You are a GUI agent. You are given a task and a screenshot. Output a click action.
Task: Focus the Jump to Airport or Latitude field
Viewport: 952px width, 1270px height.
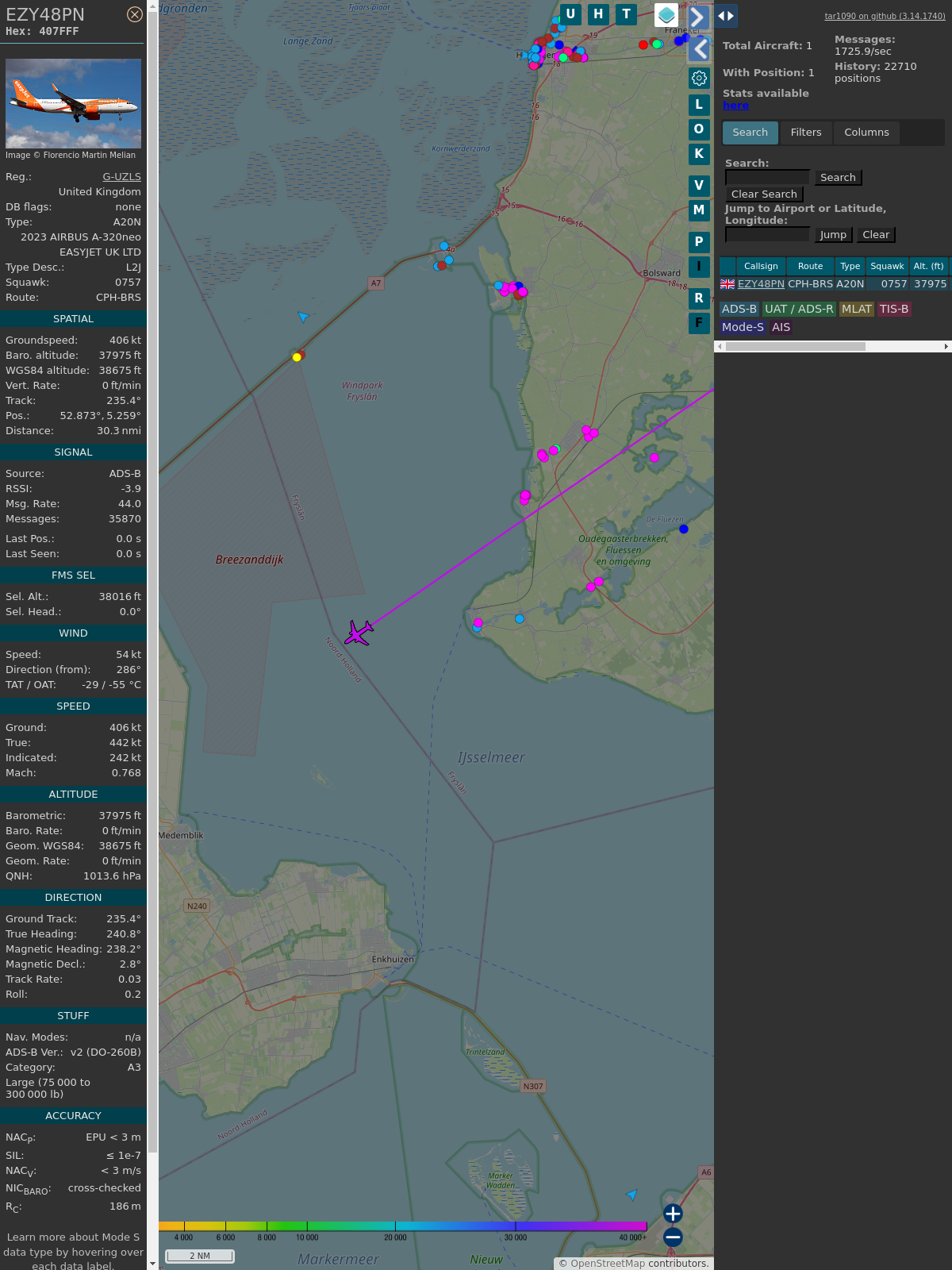[x=767, y=234]
